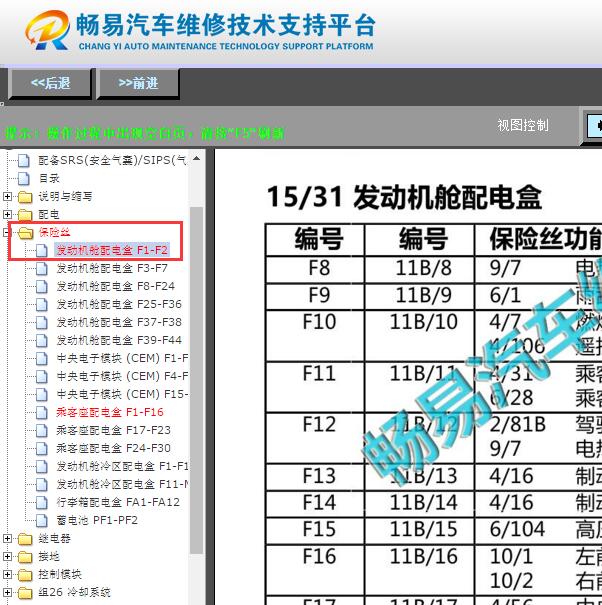Click the folder icon of 说明与缩写
This screenshot has width=602, height=605.
point(25,196)
